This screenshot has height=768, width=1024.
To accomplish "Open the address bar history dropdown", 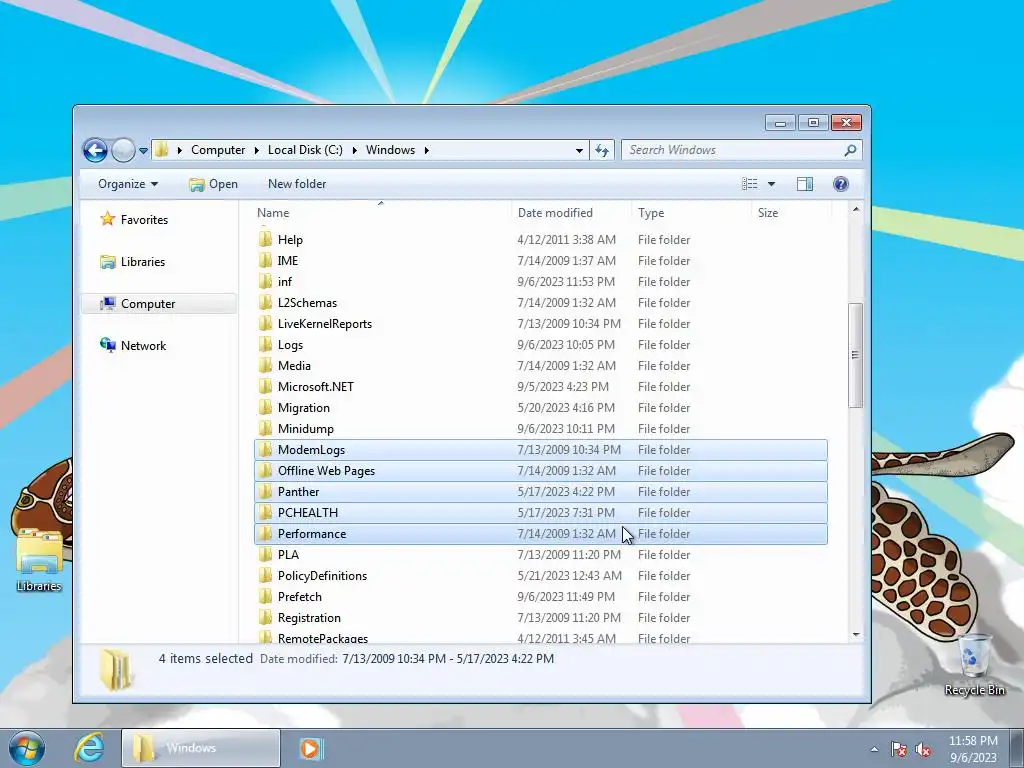I will pyautogui.click(x=579, y=150).
